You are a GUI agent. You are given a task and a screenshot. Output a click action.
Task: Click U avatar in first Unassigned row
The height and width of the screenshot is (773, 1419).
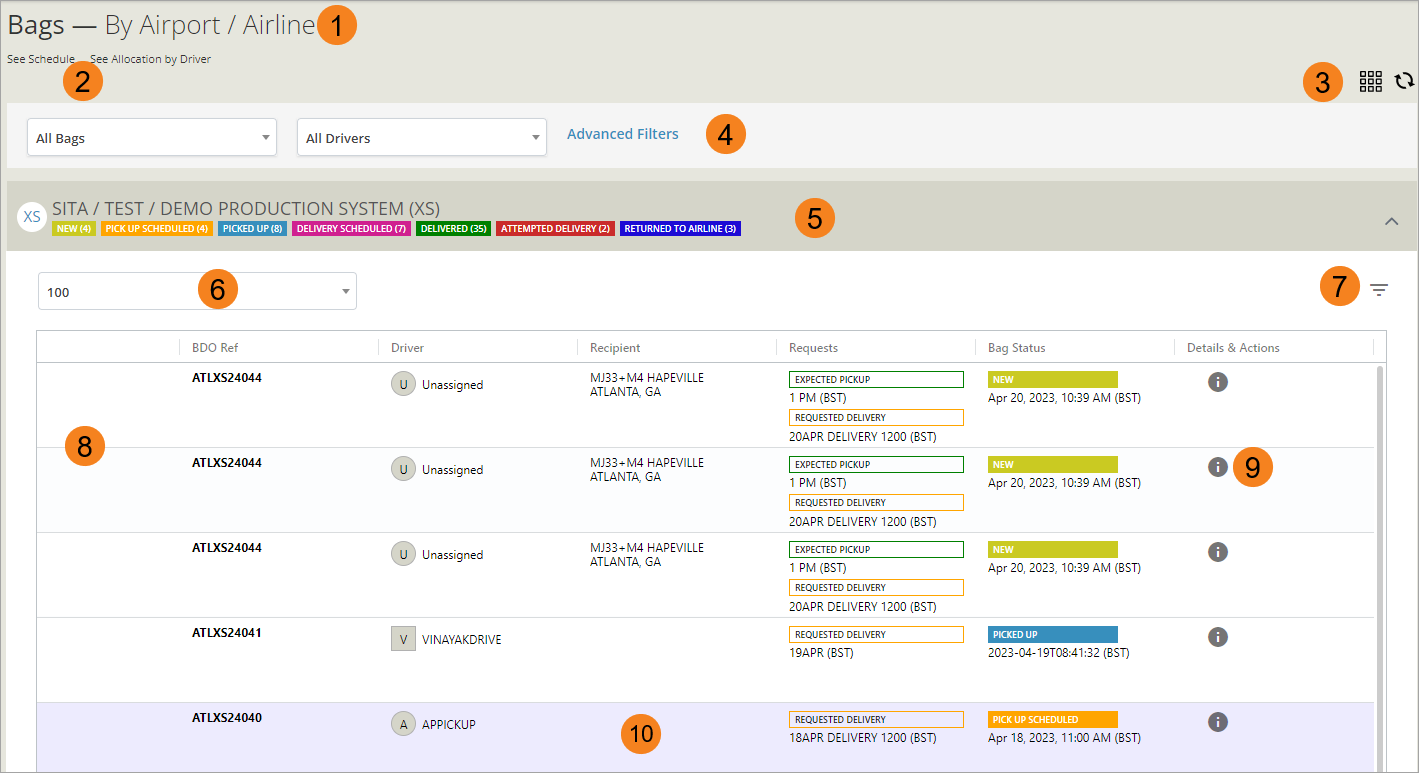[x=403, y=384]
